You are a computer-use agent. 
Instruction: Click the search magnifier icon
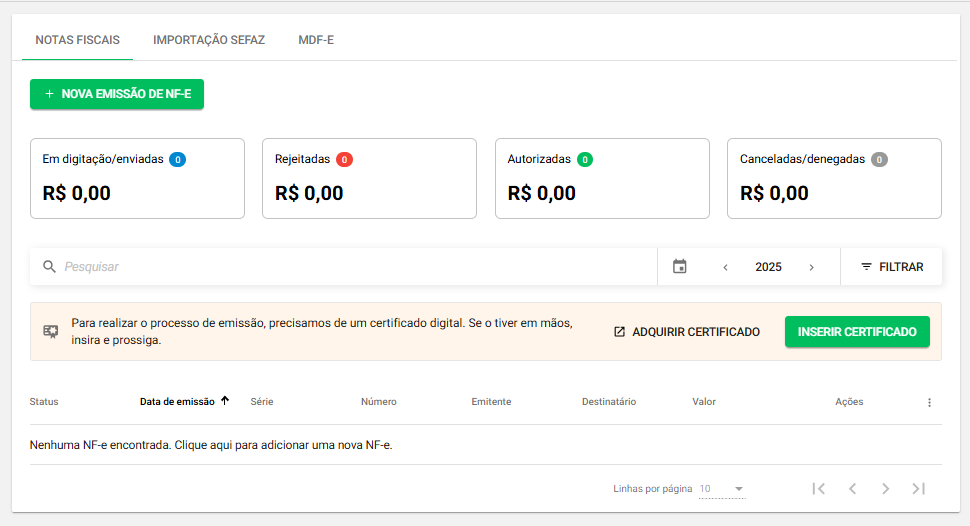click(49, 267)
